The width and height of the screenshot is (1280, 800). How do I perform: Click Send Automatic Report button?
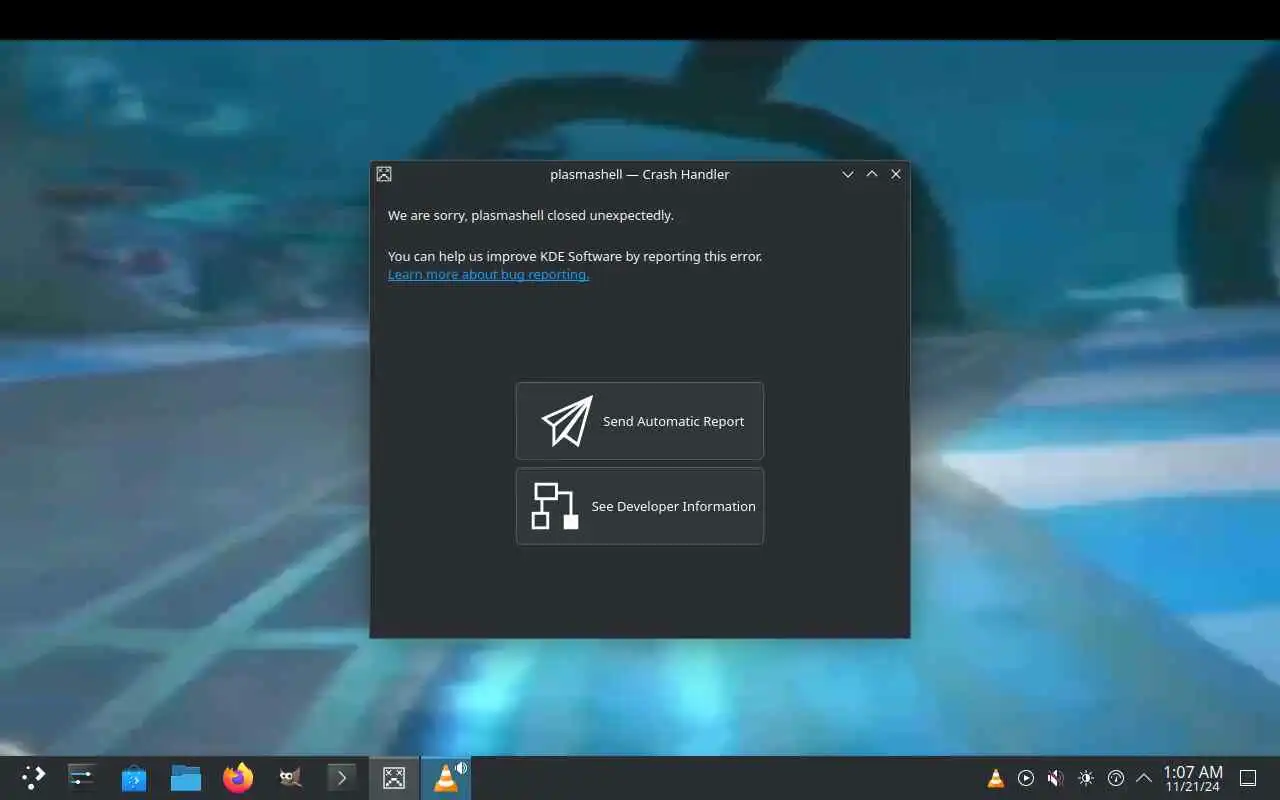point(640,421)
